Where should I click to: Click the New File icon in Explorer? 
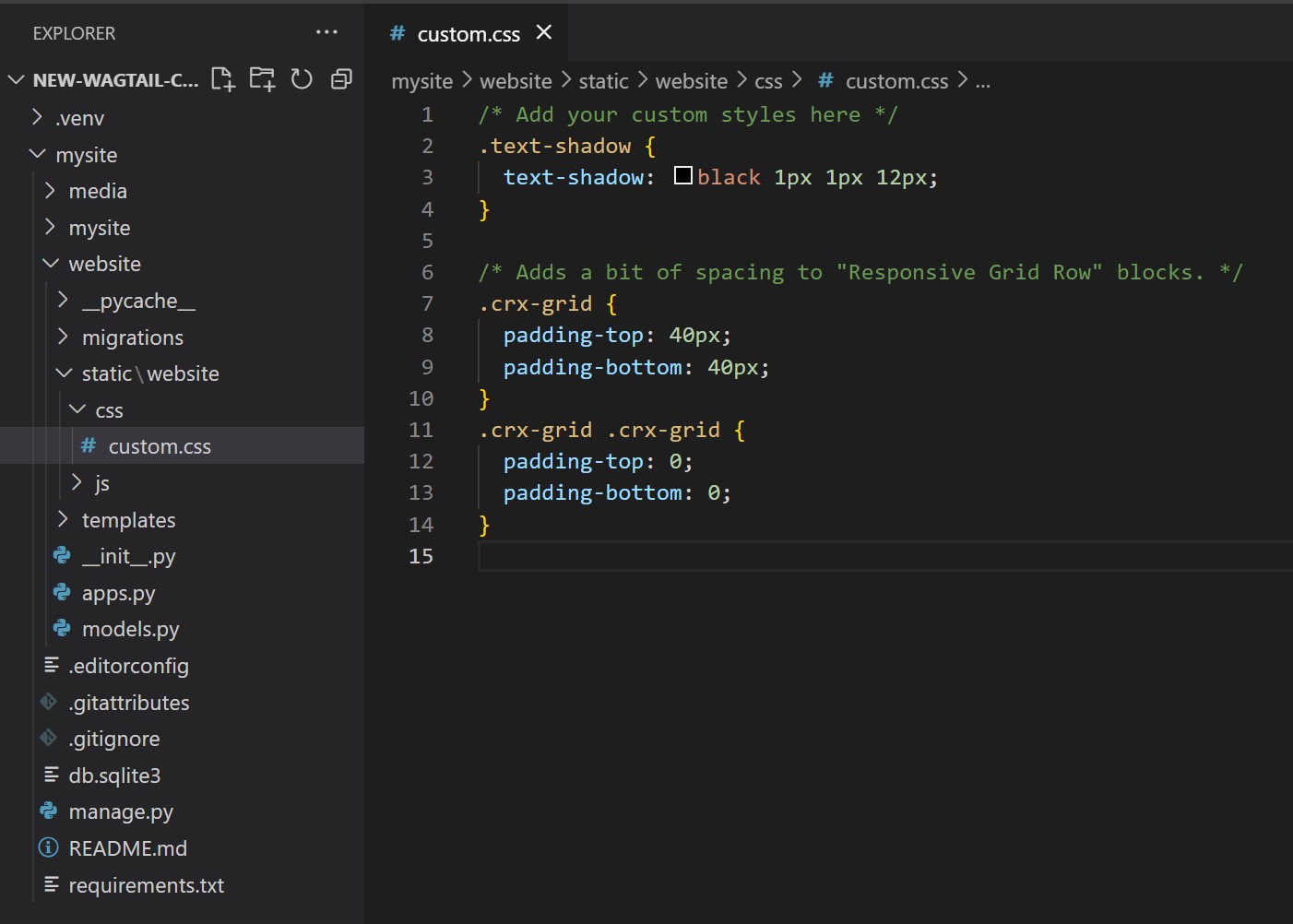coord(222,79)
